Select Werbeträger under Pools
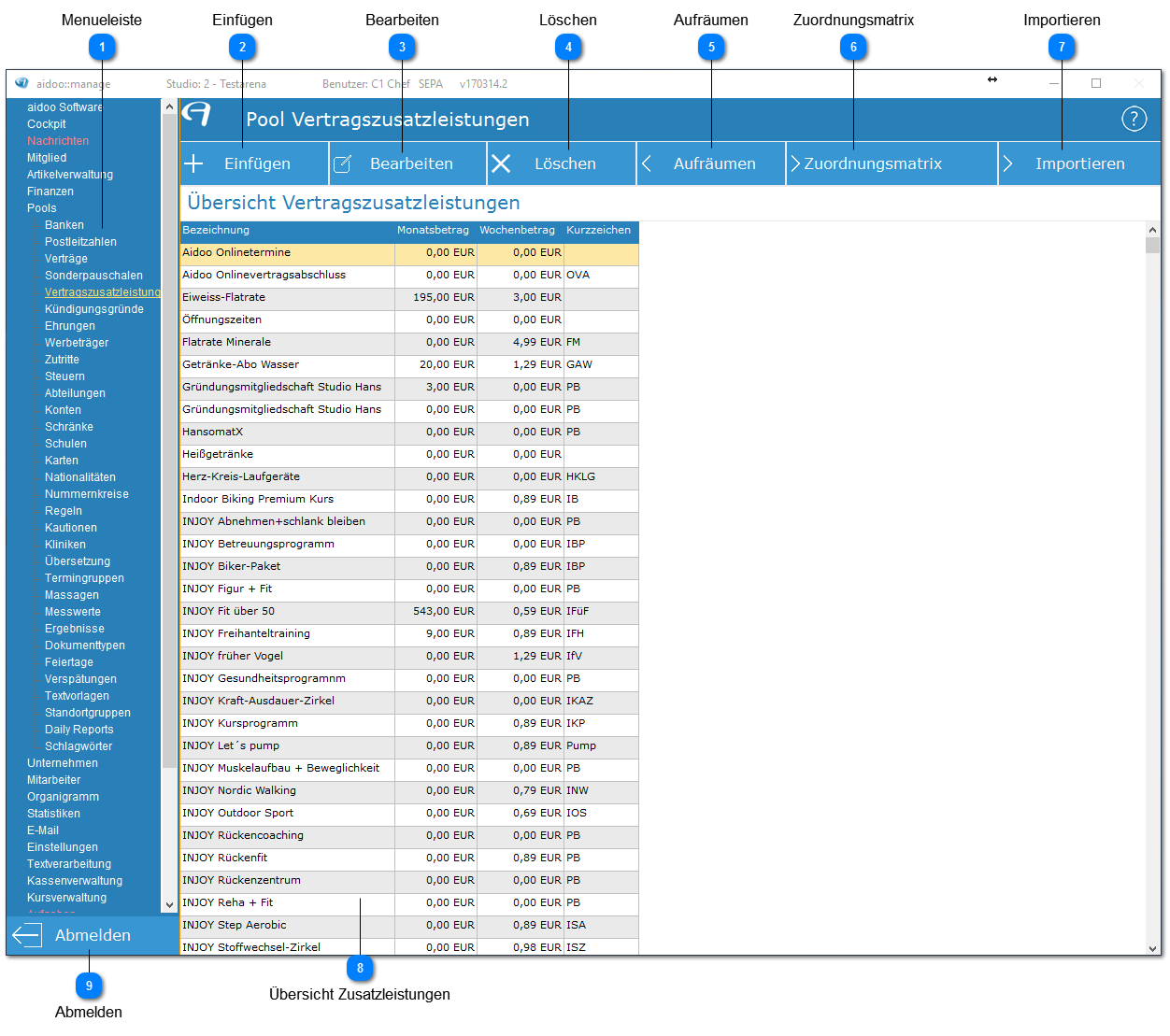This screenshot has height=1036, width=1170. point(77,343)
